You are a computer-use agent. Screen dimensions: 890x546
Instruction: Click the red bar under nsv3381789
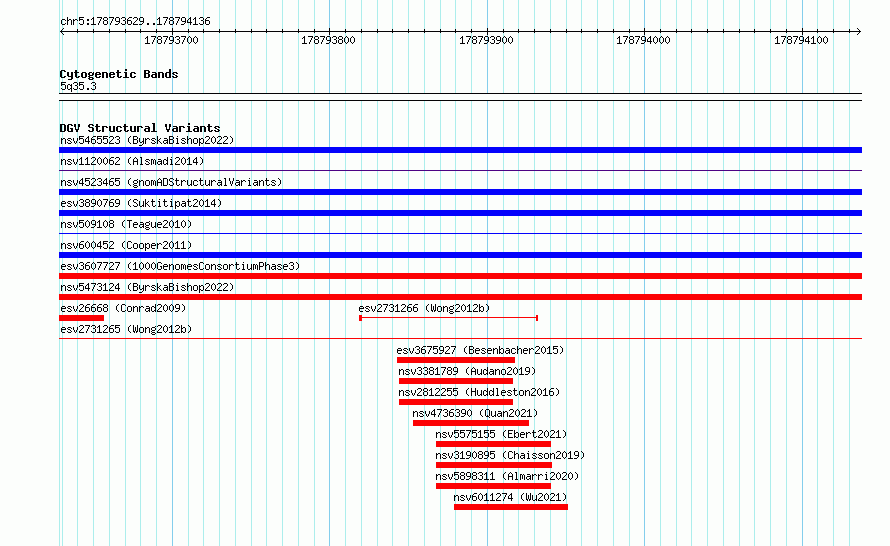click(x=456, y=381)
